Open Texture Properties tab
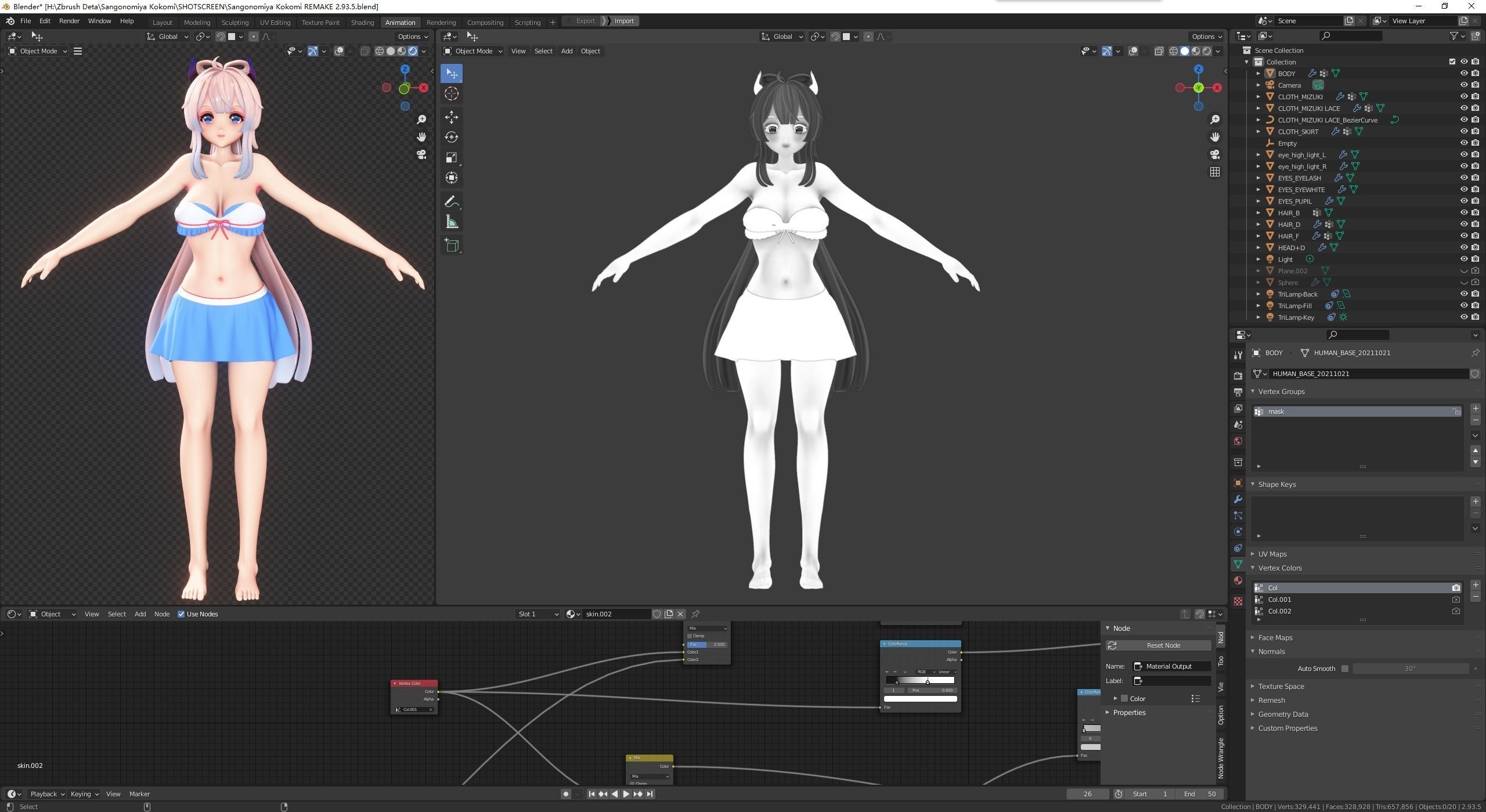This screenshot has width=1486, height=812. (x=1238, y=601)
